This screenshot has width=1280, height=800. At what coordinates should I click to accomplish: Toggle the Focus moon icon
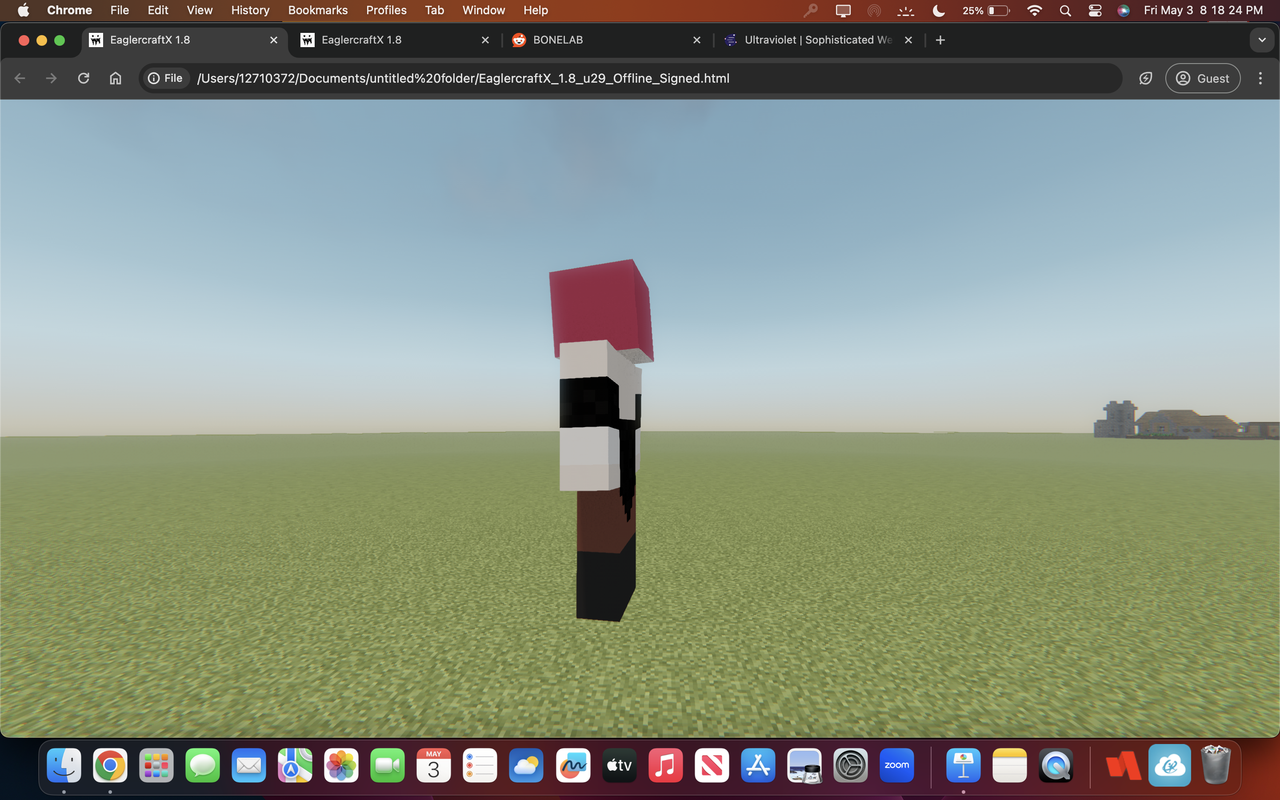pyautogui.click(x=938, y=10)
